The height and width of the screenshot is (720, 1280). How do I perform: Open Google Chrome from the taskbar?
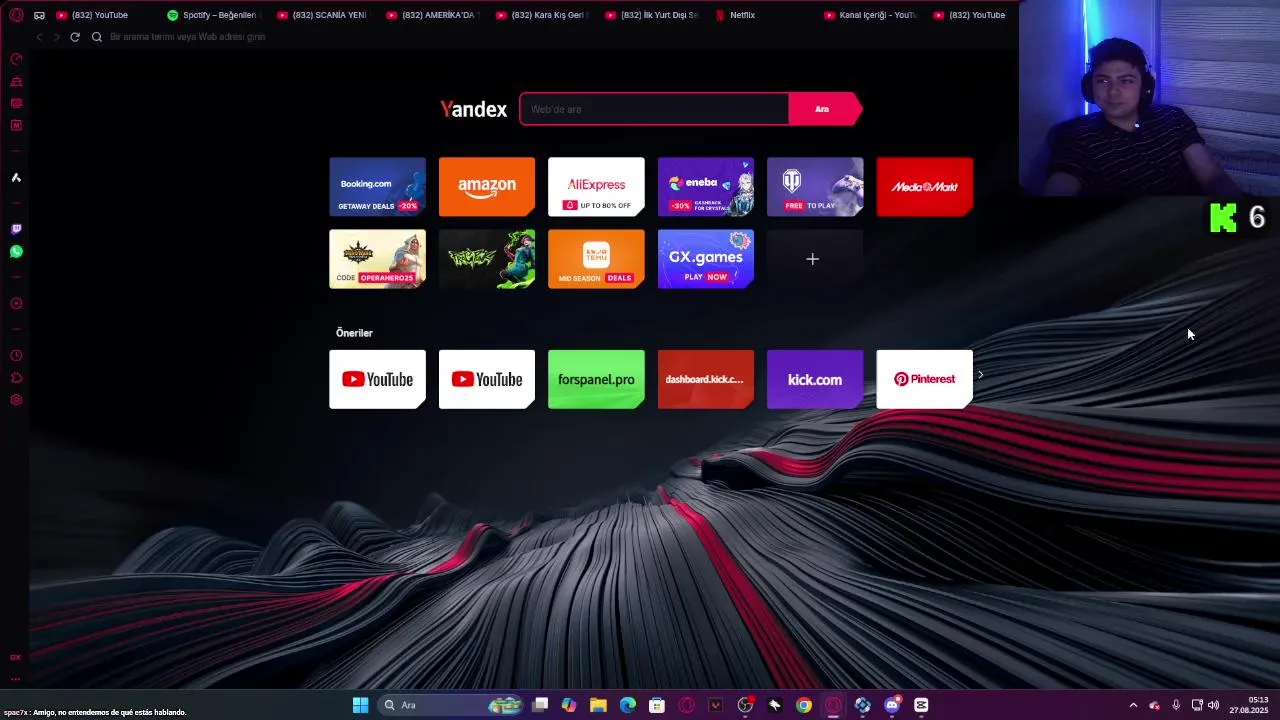(804, 705)
